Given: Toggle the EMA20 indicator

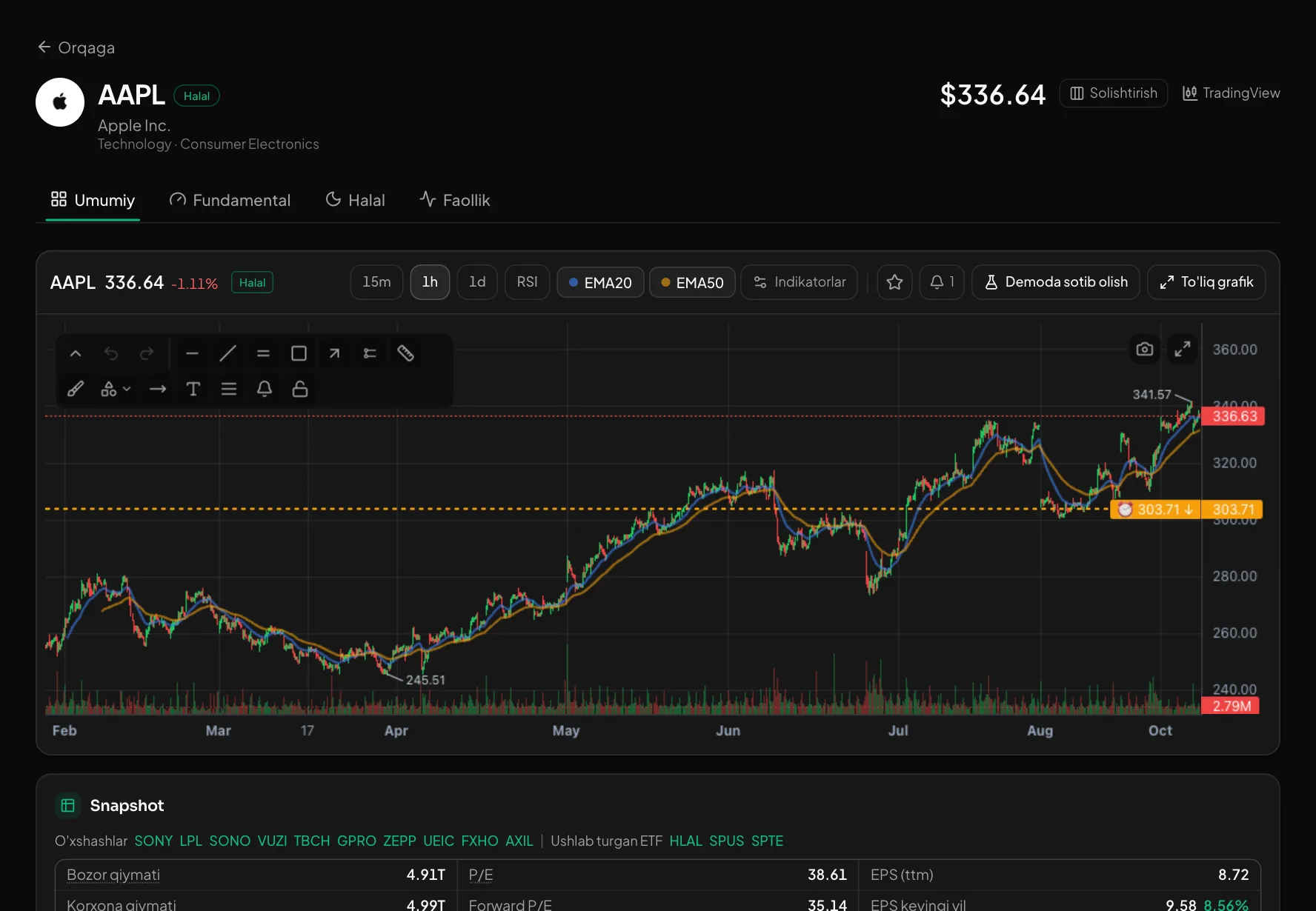Looking at the screenshot, I should pos(600,282).
